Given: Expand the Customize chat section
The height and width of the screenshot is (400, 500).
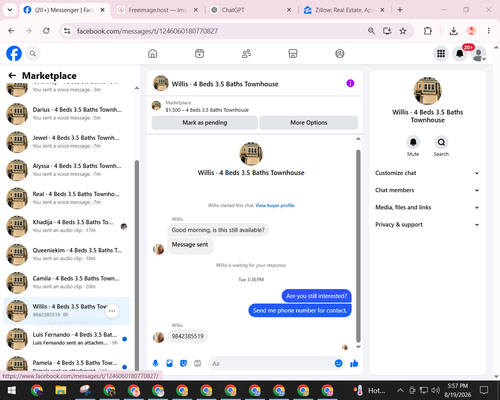Looking at the screenshot, I should point(426,173).
